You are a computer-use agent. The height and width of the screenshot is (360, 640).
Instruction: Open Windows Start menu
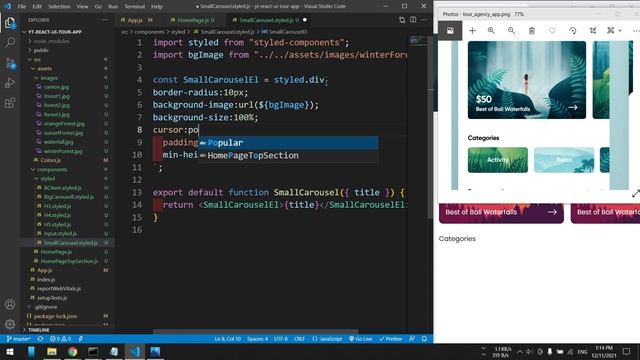click(10, 351)
